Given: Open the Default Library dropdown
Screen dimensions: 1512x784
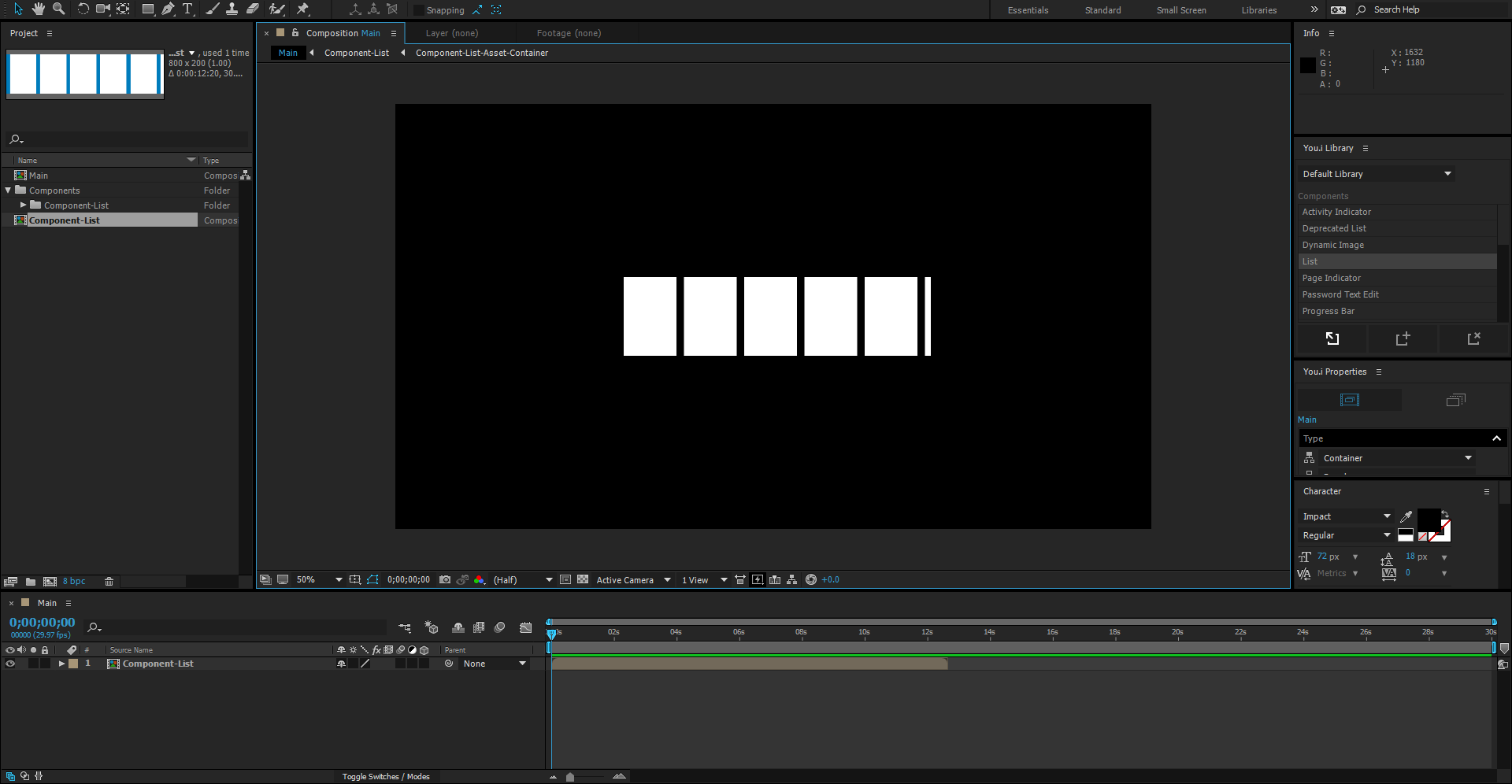Looking at the screenshot, I should pyautogui.click(x=1376, y=174).
